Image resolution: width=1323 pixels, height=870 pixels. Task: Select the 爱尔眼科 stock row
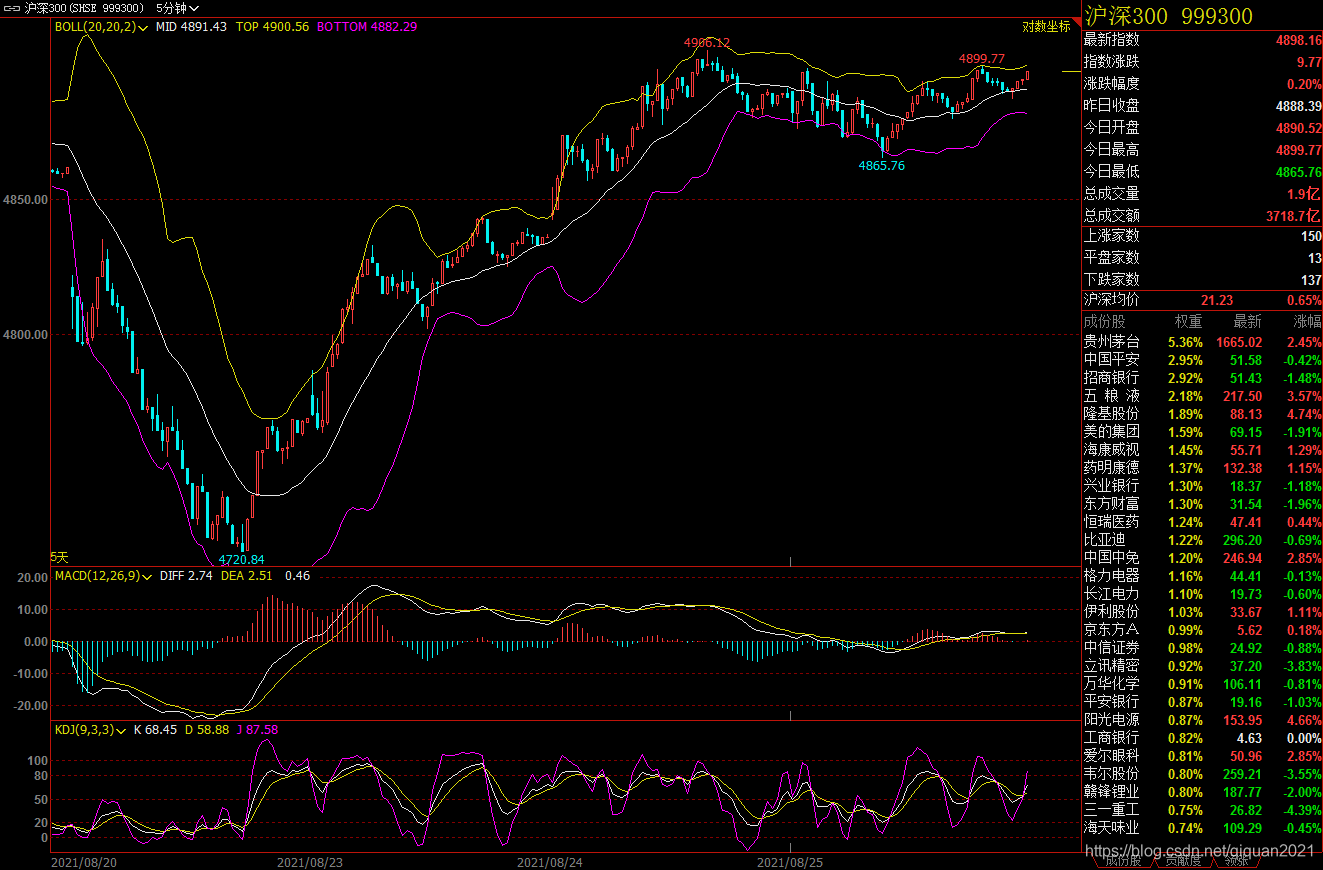click(x=1203, y=756)
